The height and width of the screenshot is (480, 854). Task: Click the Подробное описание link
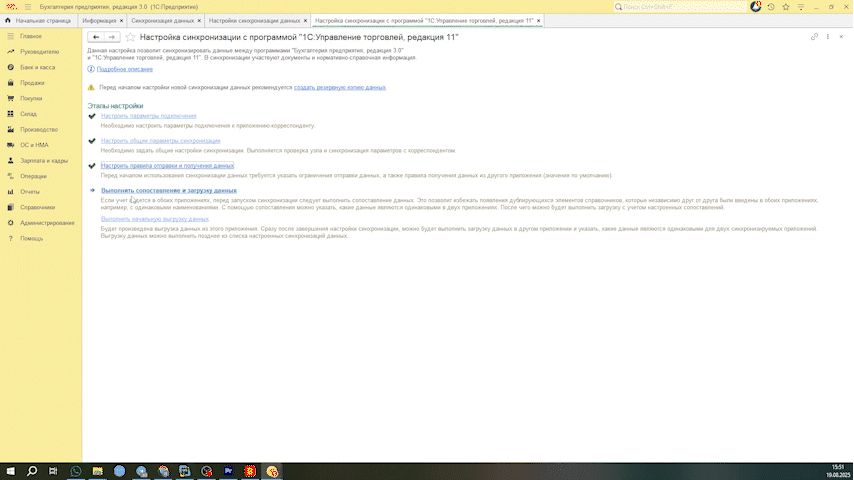125,69
